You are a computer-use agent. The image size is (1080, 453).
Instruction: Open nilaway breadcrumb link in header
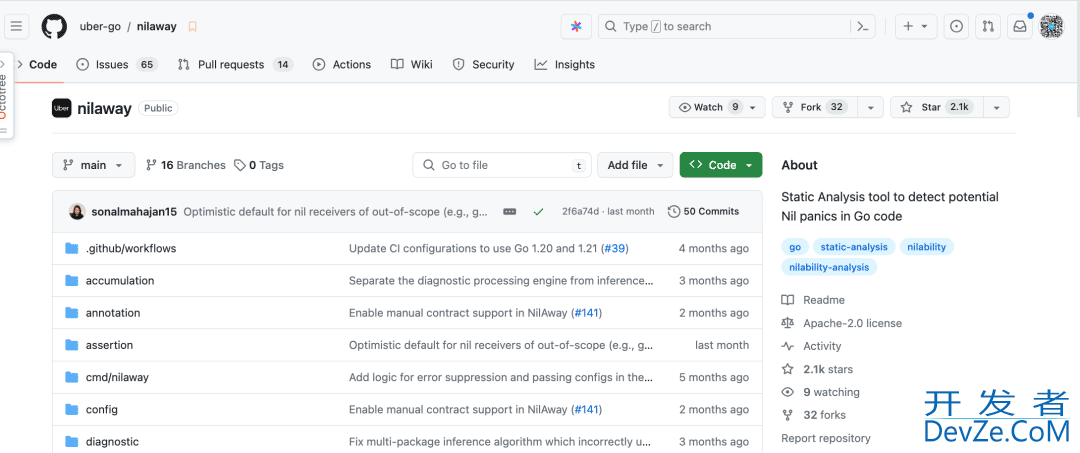tap(156, 27)
